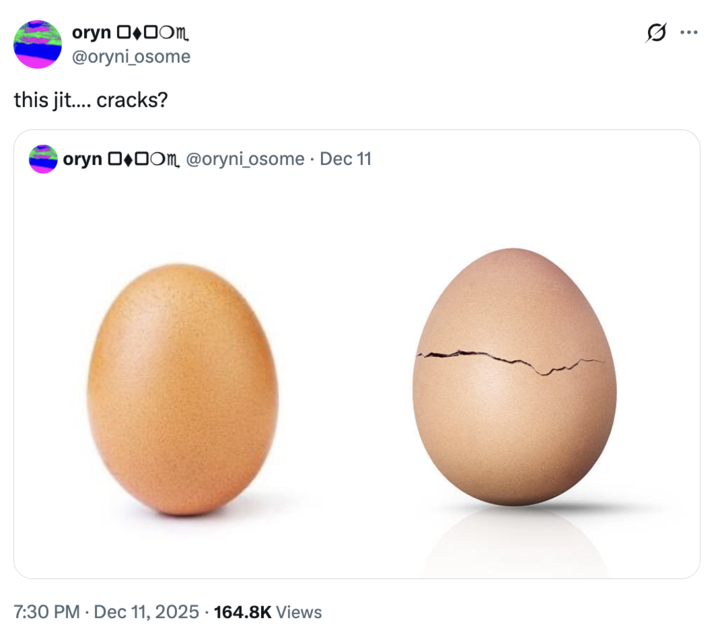Click the small avatar in the quoted tweet
The image size is (716, 637).
click(x=43, y=159)
